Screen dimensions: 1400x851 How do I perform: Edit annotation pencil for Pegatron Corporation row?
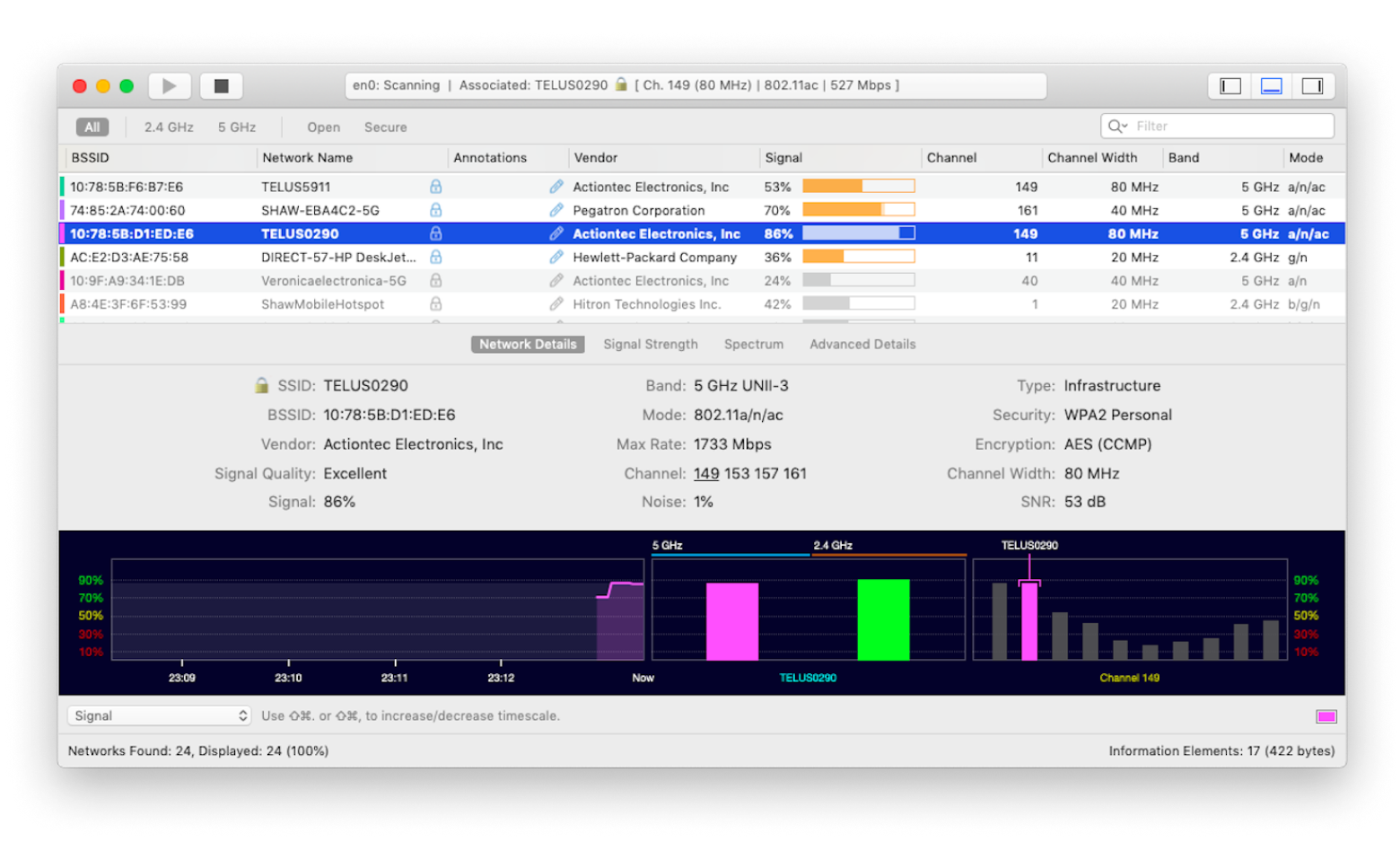[x=556, y=210]
